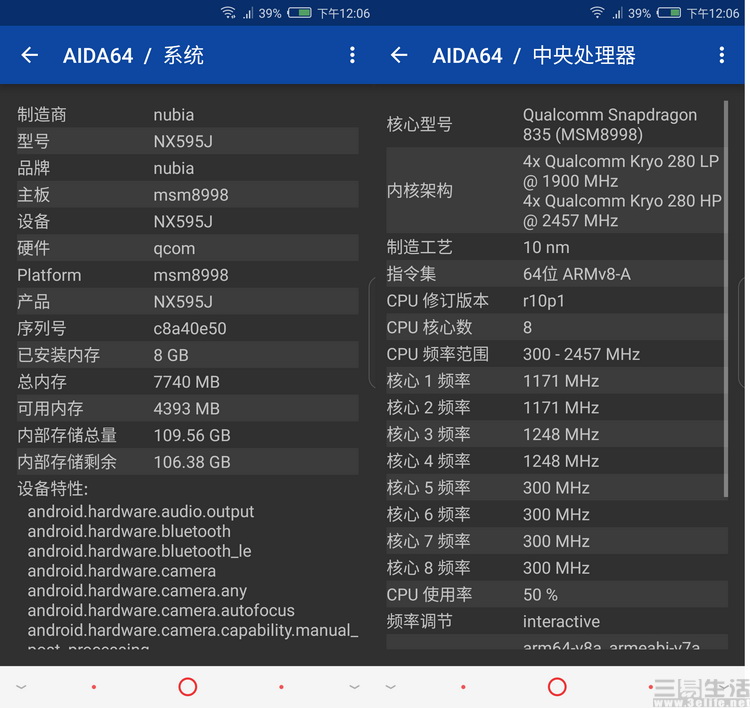This screenshot has height=708, width=750.
Task: Select android.hardware.bluetooth_le feature entry
Action: tap(139, 551)
